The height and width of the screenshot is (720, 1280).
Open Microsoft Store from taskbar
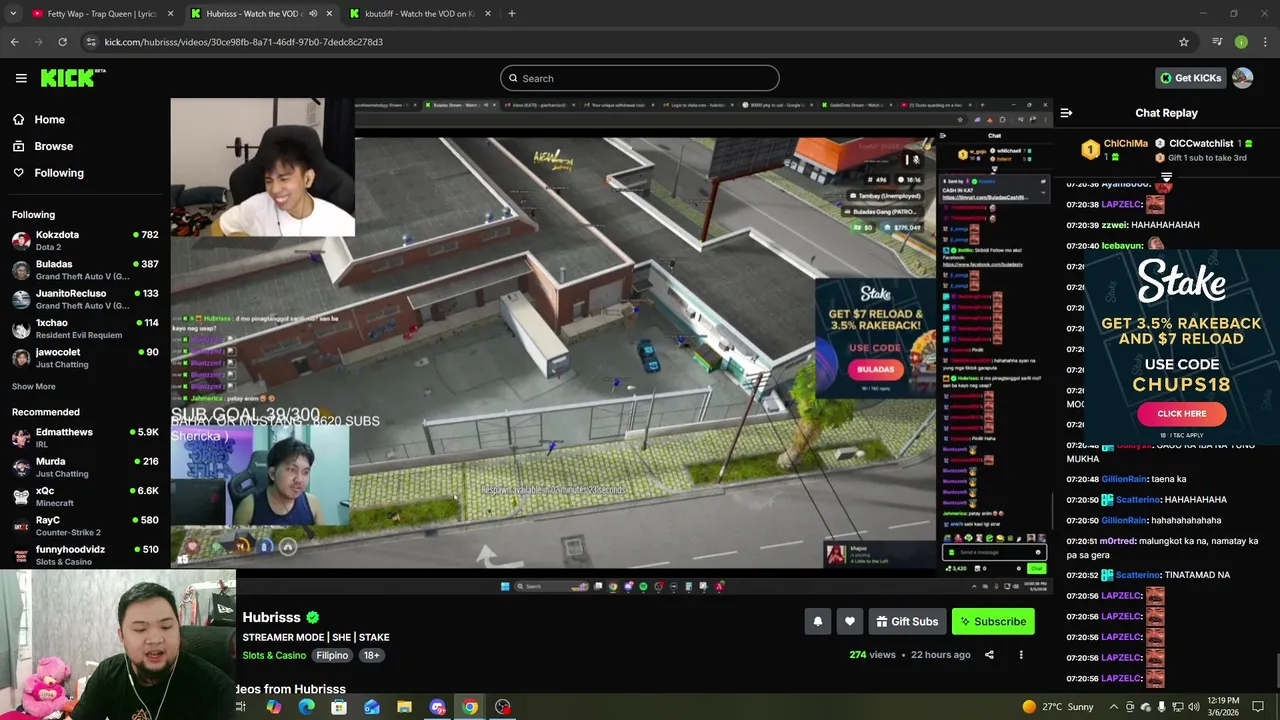pos(339,707)
